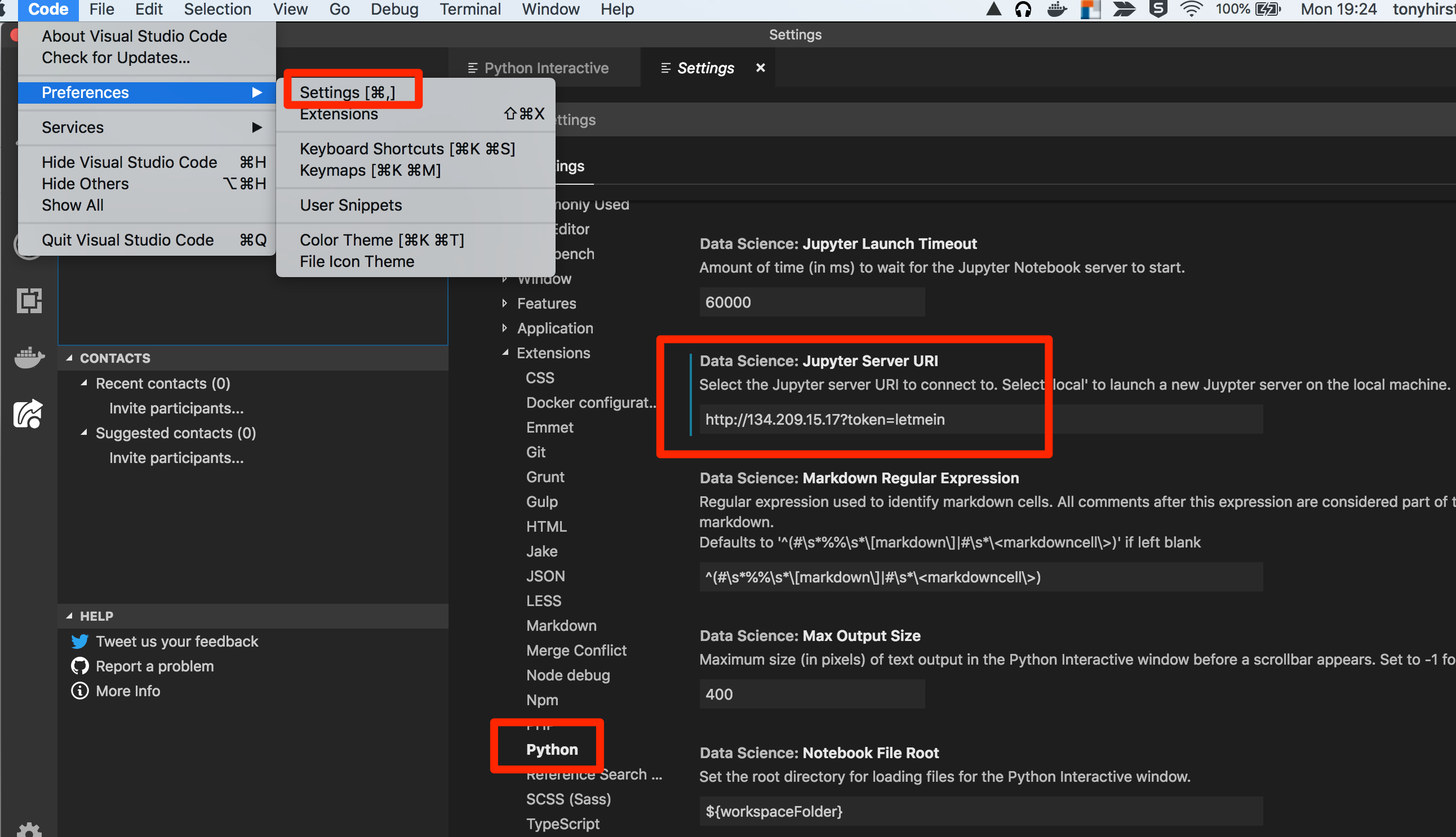Click Max Output Size input field
This screenshot has height=837, width=1456.
point(812,694)
